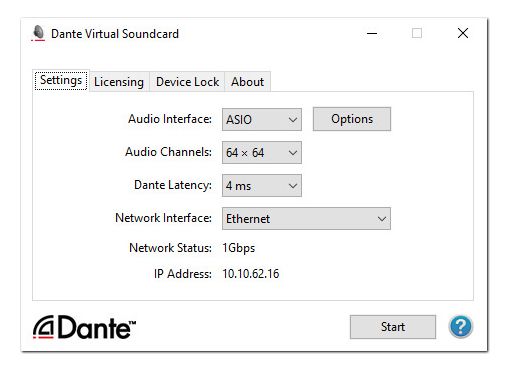Click the blue help question mark icon

[x=460, y=327]
